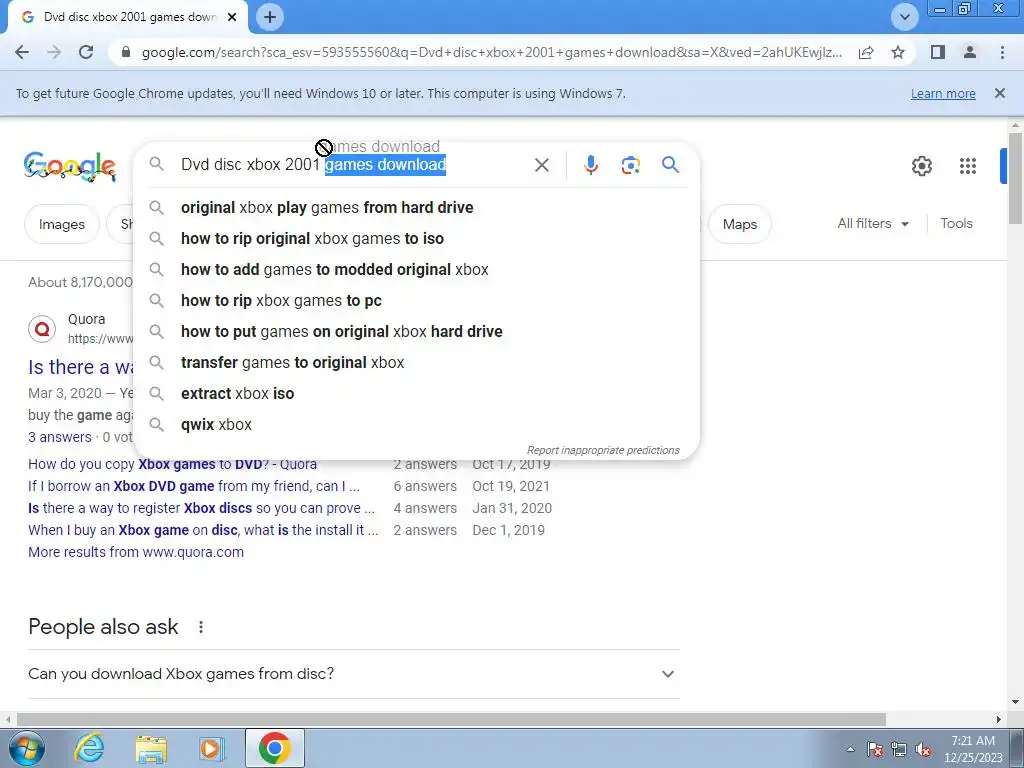Select suggestion how to rip xbox games to pc

(x=416, y=300)
